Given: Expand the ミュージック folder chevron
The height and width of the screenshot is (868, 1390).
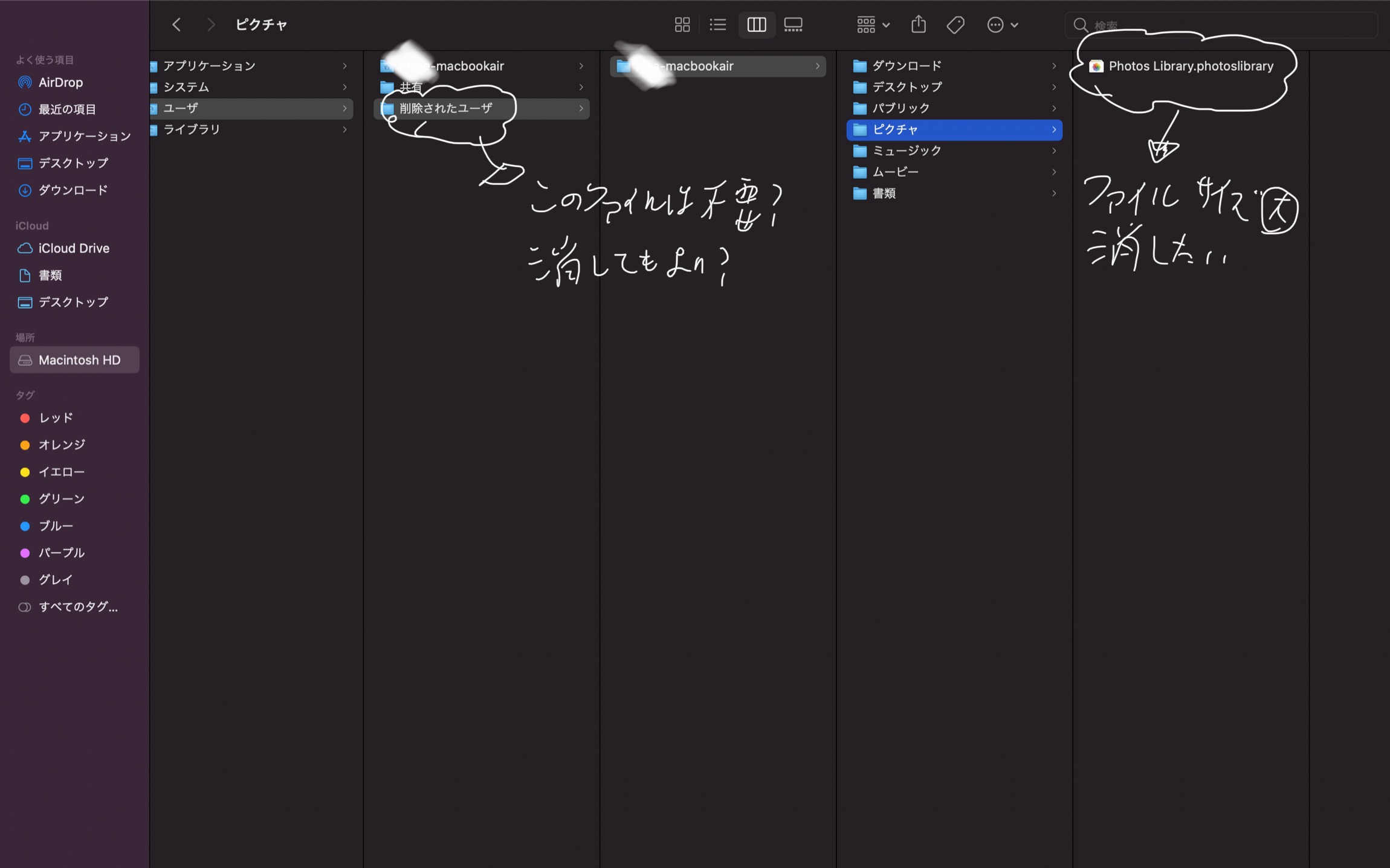Looking at the screenshot, I should tap(1054, 151).
